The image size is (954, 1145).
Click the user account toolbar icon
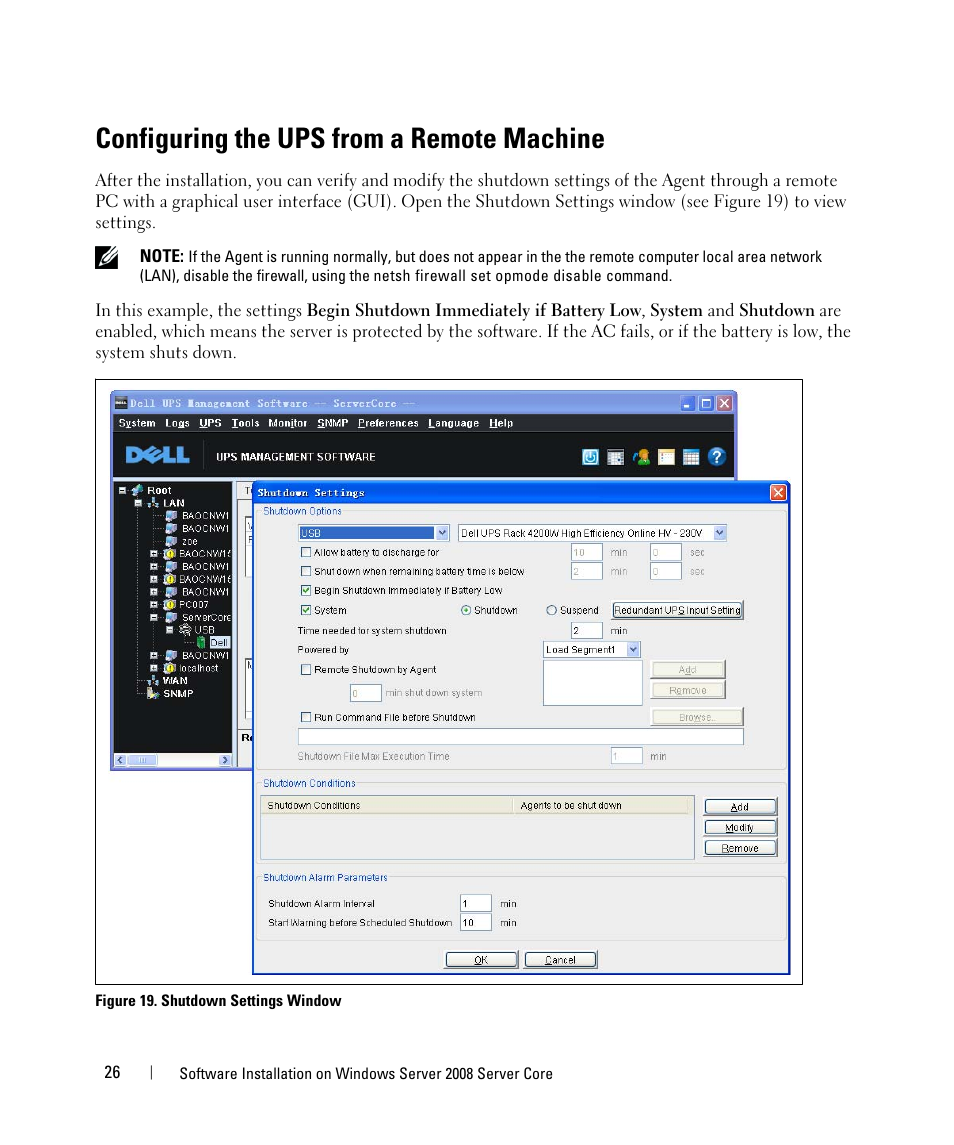[x=641, y=457]
